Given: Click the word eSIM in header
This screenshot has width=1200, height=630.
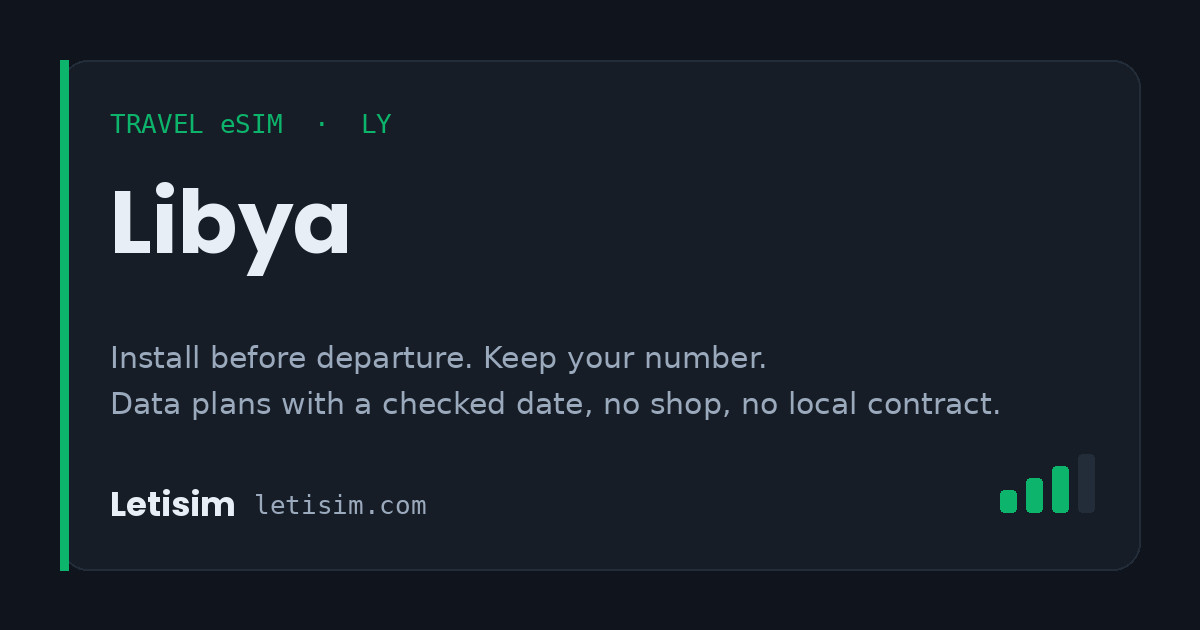Looking at the screenshot, I should (x=252, y=125).
